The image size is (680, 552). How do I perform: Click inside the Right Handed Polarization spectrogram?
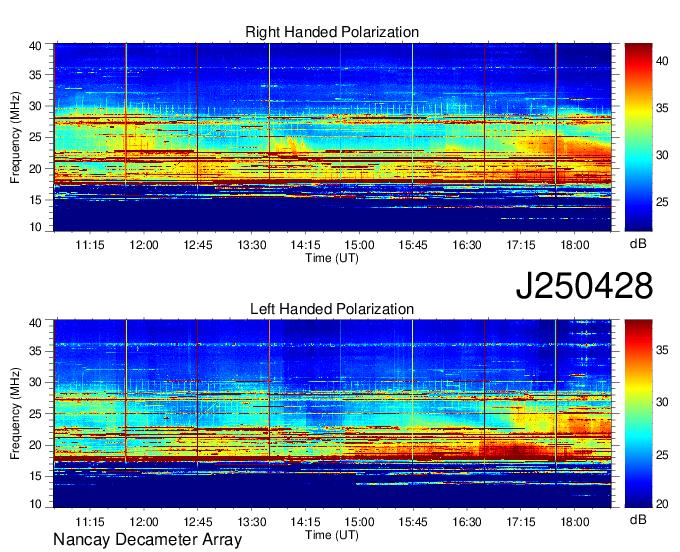click(332, 137)
